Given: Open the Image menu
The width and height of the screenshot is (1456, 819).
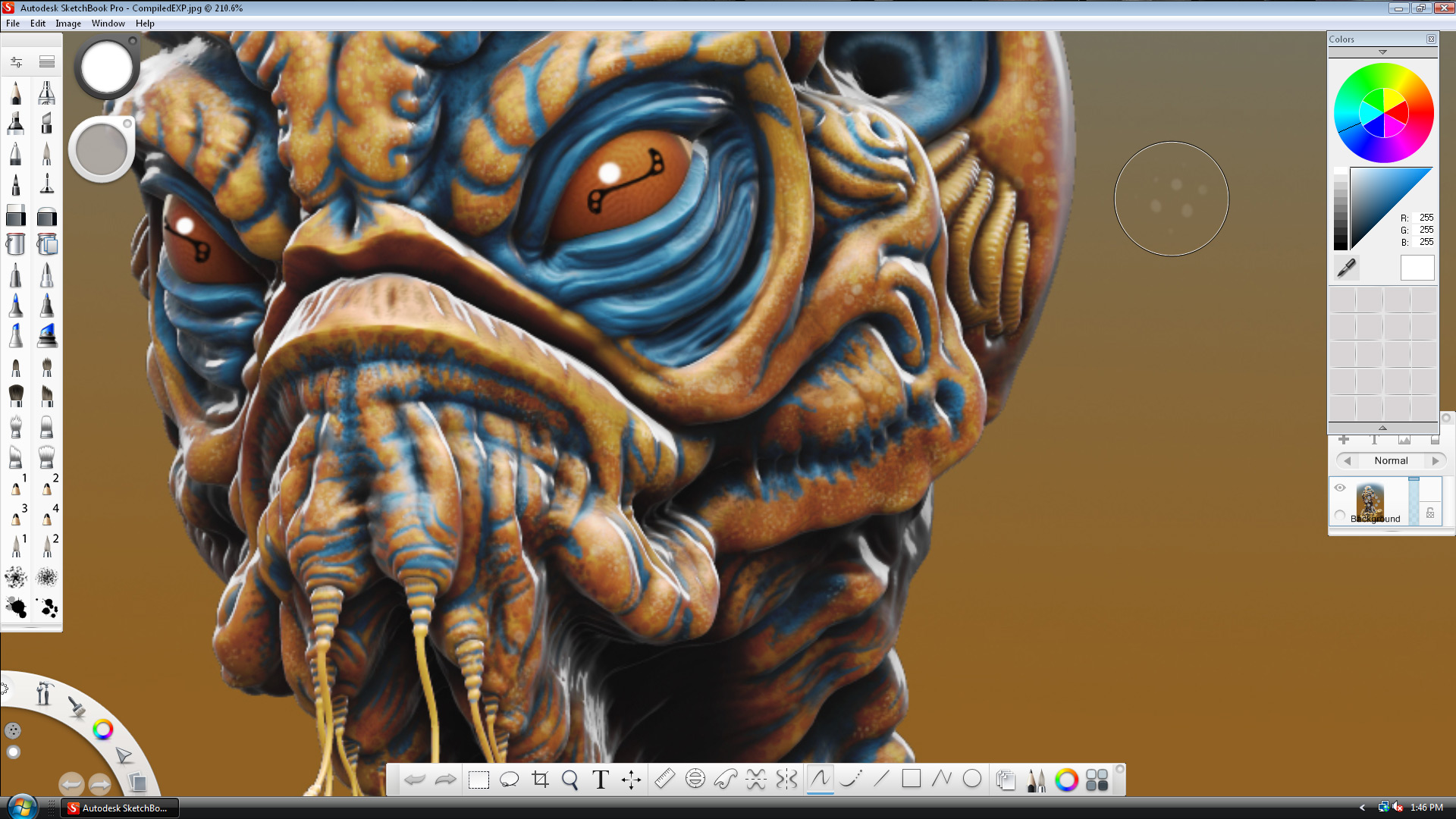Looking at the screenshot, I should pos(68,24).
